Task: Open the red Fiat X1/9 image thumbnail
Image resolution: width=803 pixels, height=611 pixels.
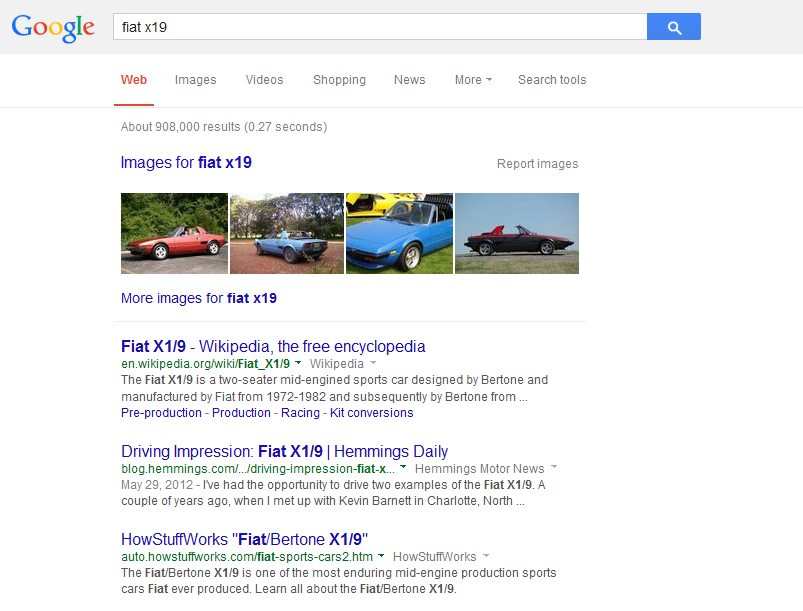Action: coord(174,233)
